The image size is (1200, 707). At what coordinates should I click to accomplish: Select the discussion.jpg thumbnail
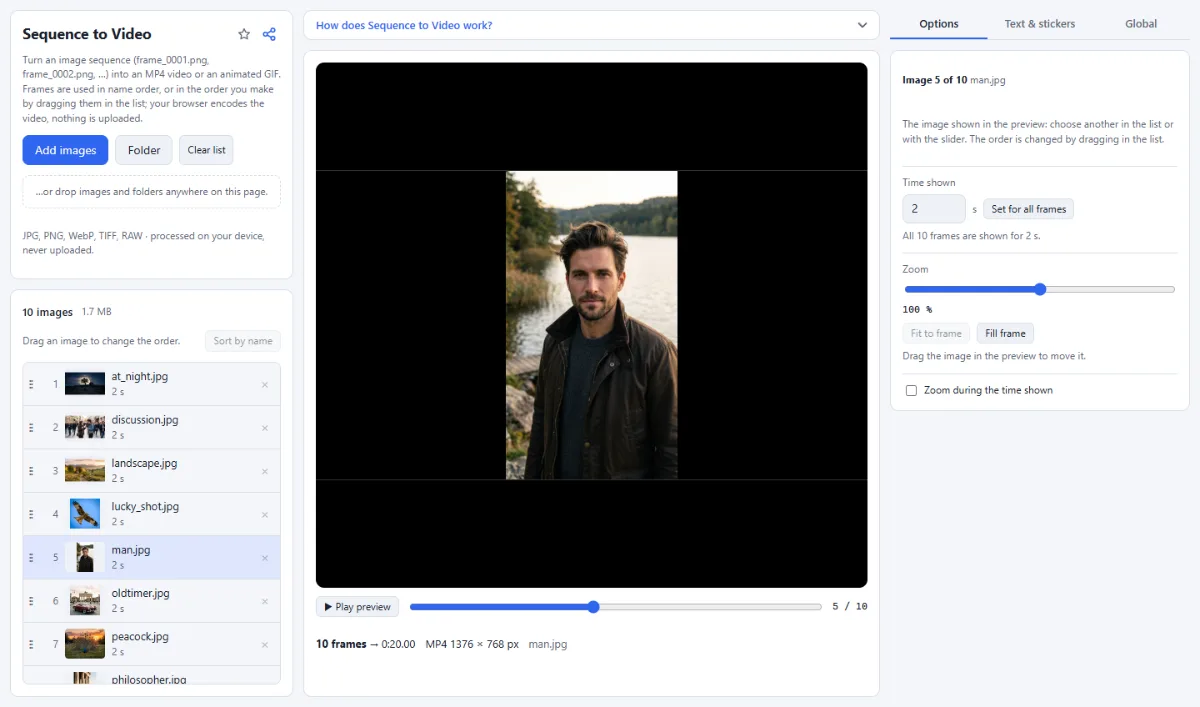(85, 427)
